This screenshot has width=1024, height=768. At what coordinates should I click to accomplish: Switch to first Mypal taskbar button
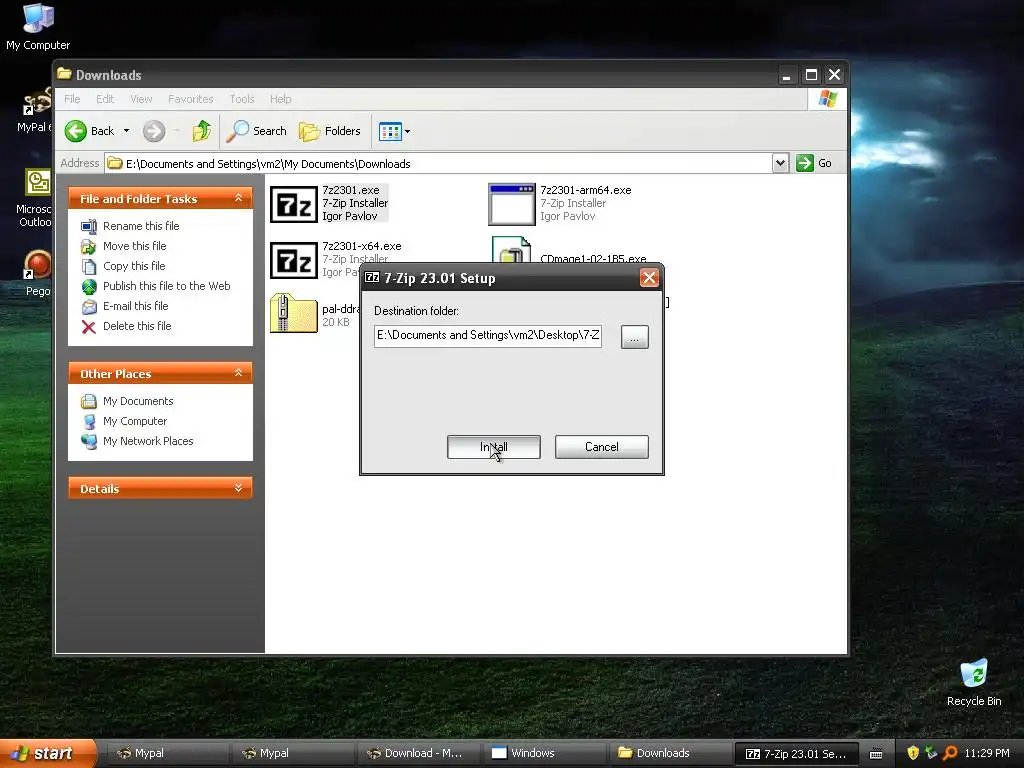[x=167, y=753]
